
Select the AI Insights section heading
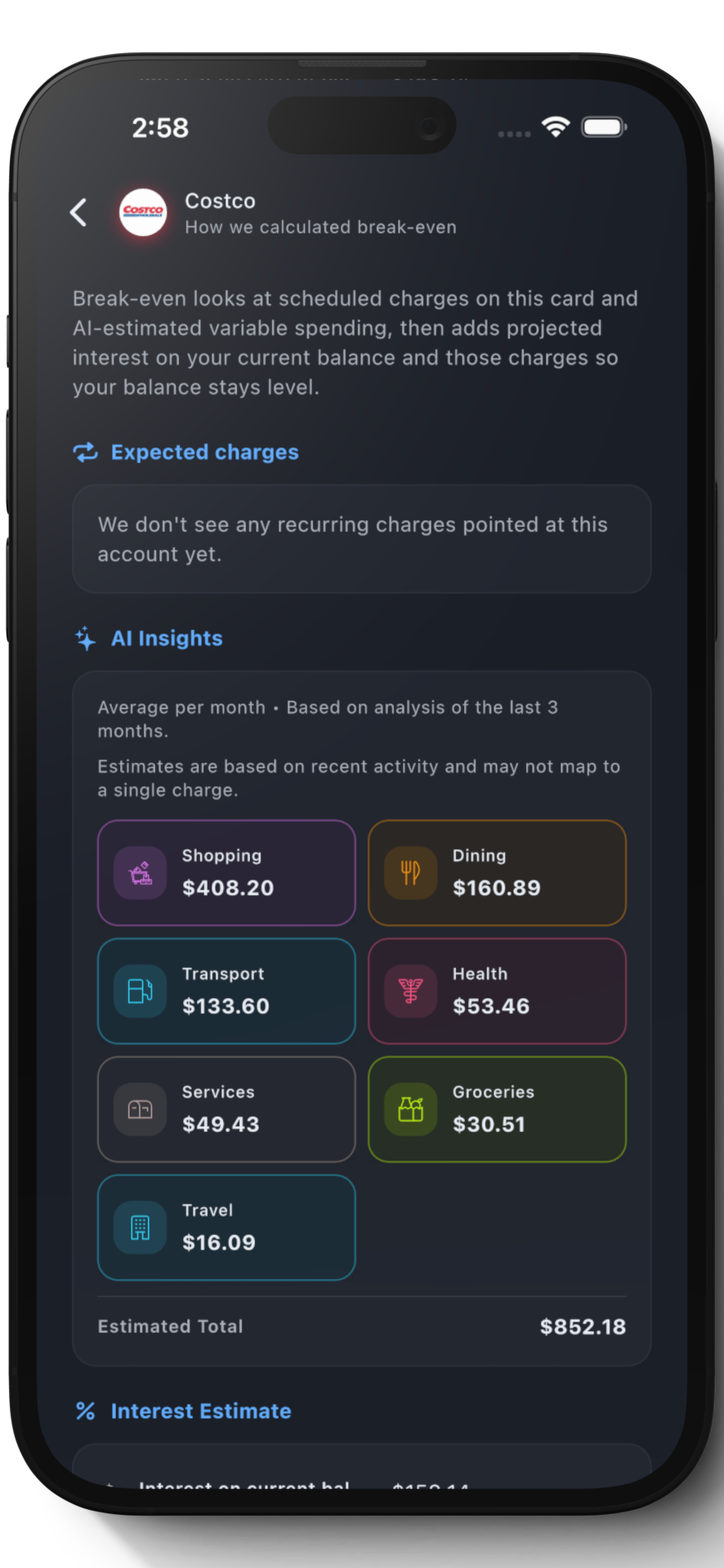(167, 639)
